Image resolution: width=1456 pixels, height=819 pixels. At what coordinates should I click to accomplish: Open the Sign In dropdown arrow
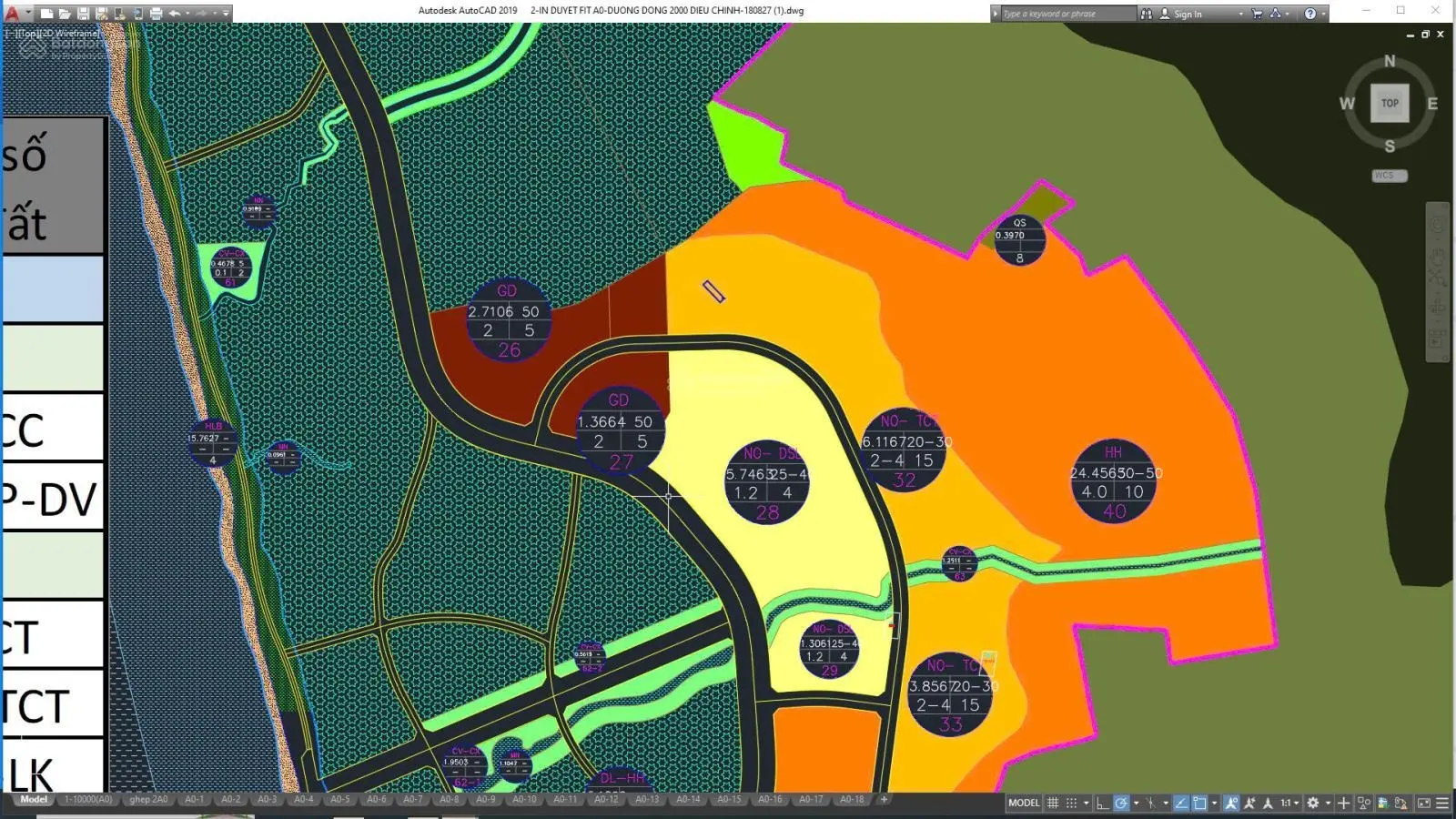coord(1240,14)
